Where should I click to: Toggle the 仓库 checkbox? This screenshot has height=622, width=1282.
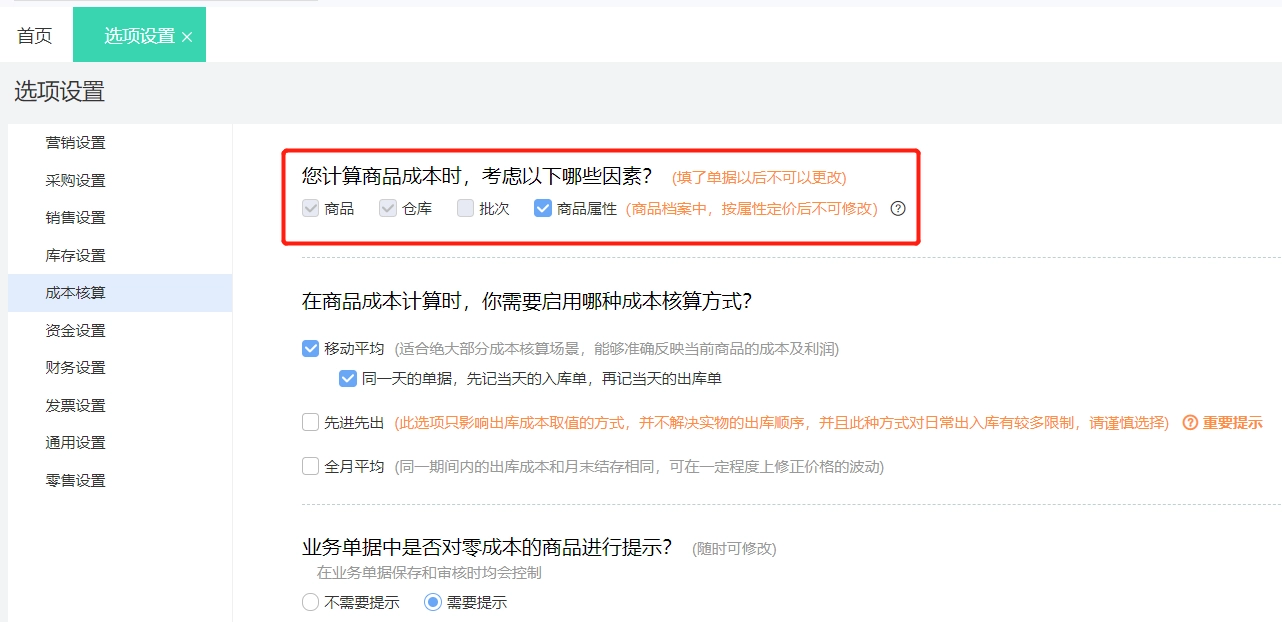(388, 209)
